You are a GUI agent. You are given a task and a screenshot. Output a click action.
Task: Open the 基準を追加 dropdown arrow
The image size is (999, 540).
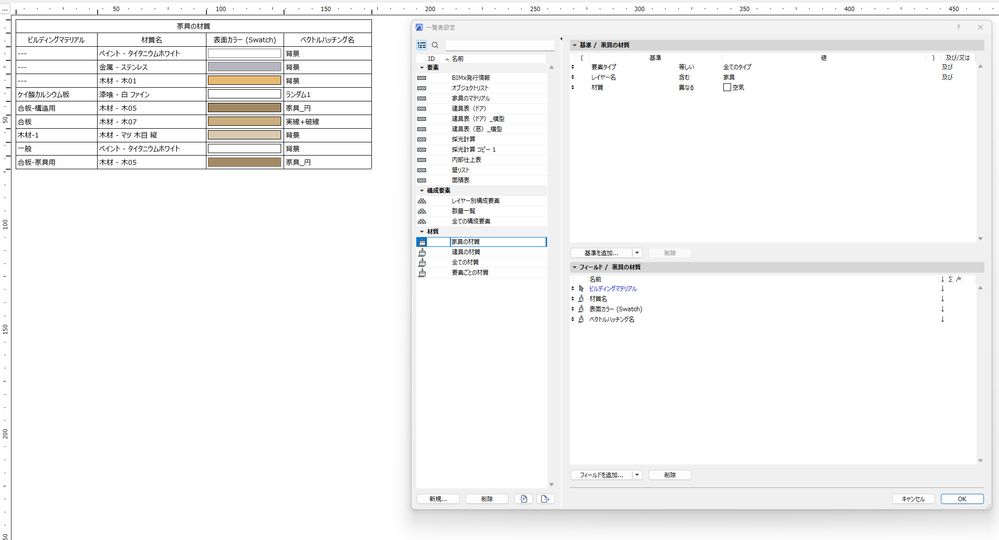point(636,253)
